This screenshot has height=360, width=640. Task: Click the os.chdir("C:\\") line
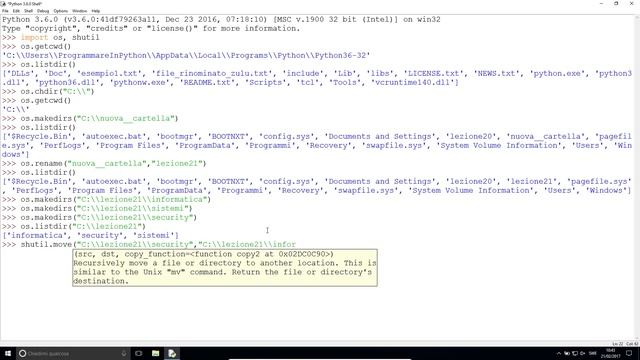tap(48, 91)
